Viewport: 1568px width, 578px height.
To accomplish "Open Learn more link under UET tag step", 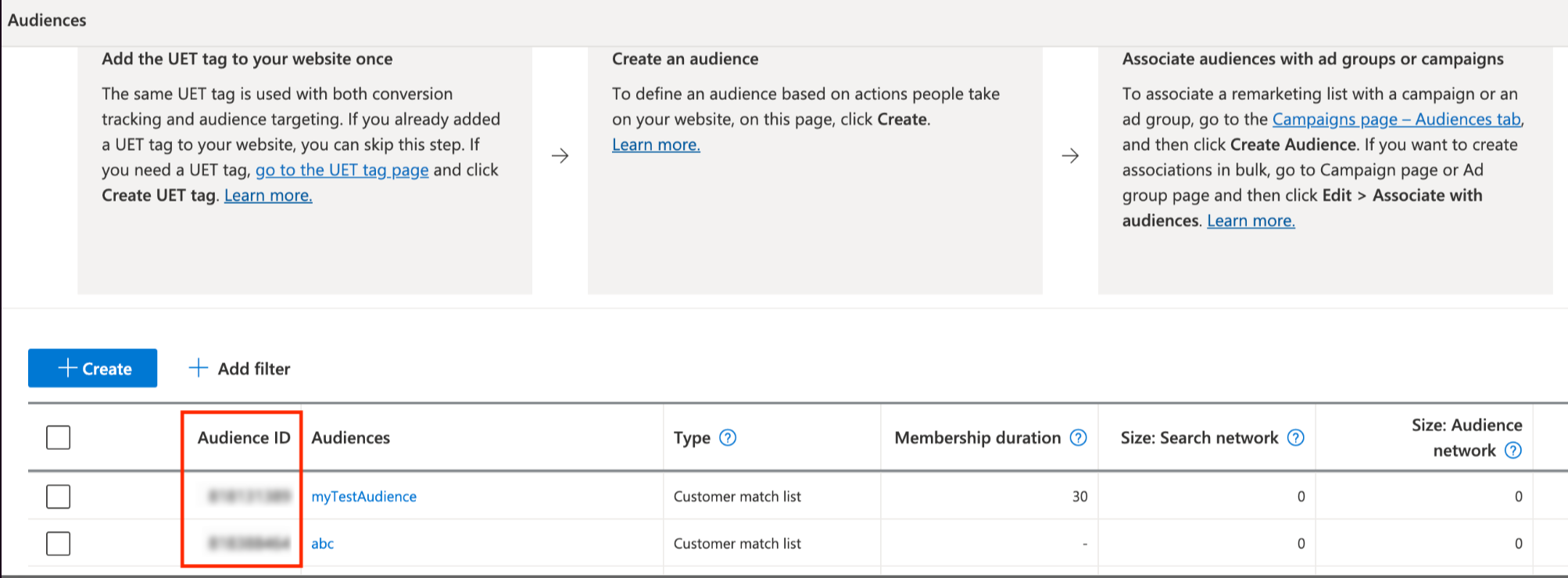I will pos(268,195).
